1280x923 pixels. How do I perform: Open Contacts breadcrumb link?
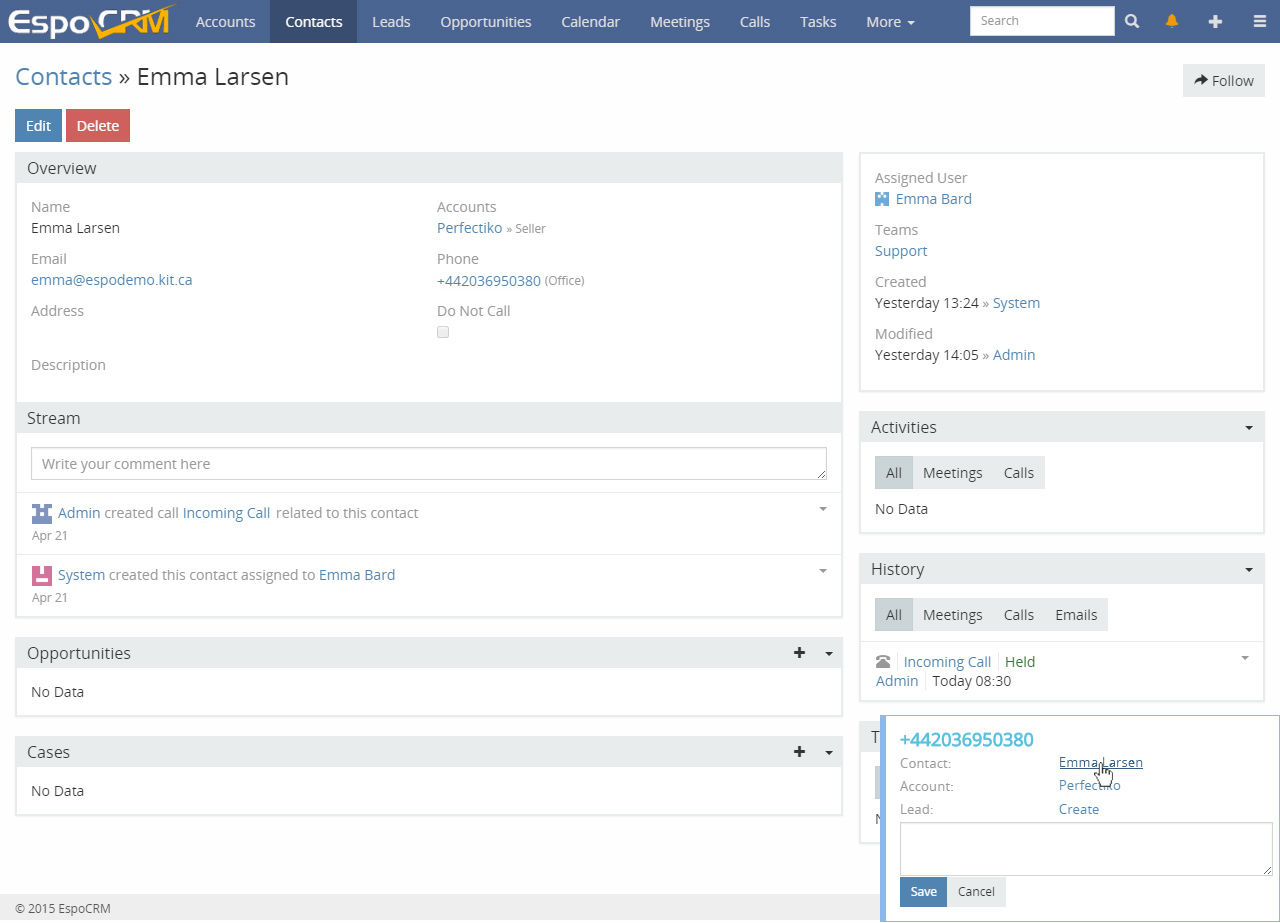[63, 77]
